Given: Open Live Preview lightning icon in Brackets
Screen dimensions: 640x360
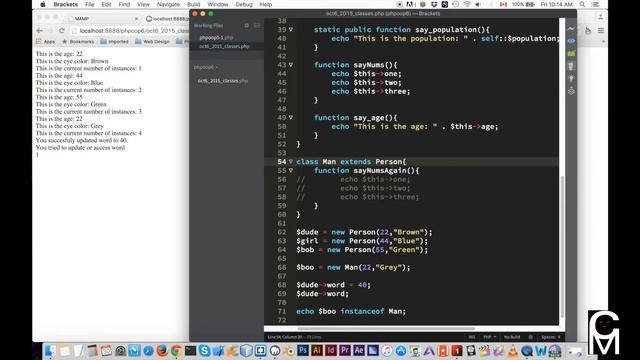Looking at the screenshot, I should [x=571, y=29].
